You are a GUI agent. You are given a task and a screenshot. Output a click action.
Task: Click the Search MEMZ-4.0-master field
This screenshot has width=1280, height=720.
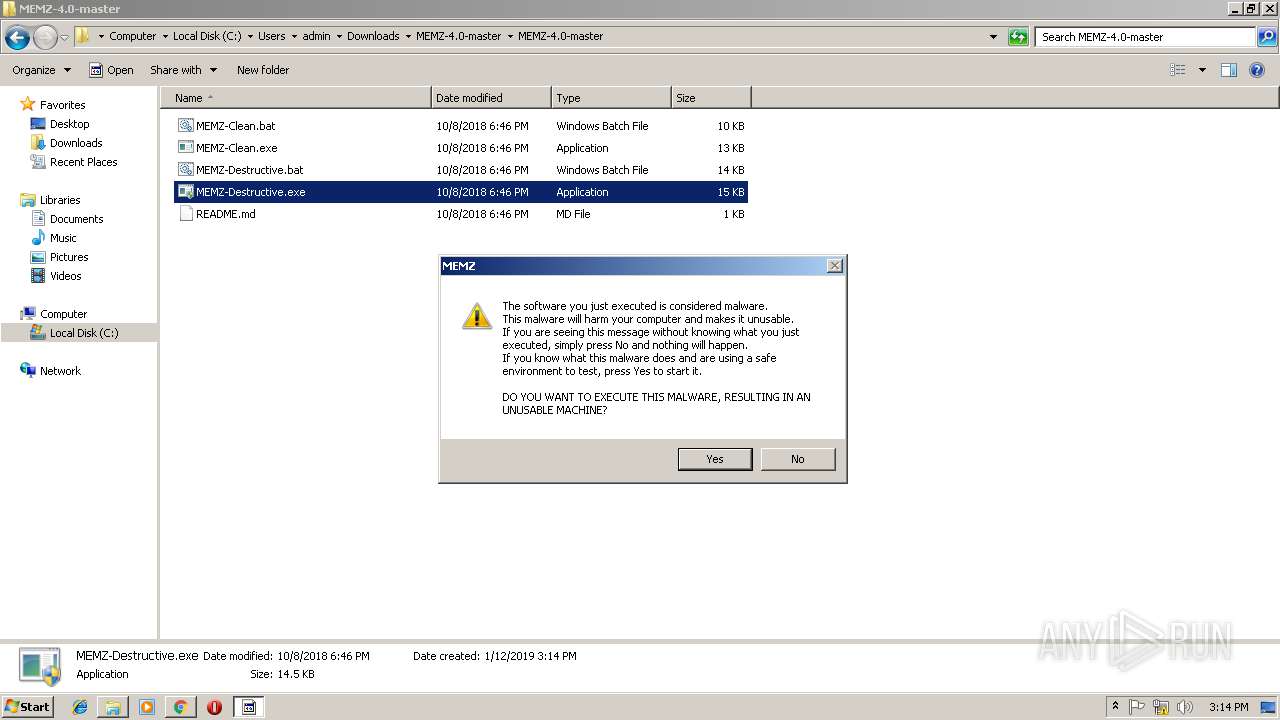pyautogui.click(x=1146, y=37)
